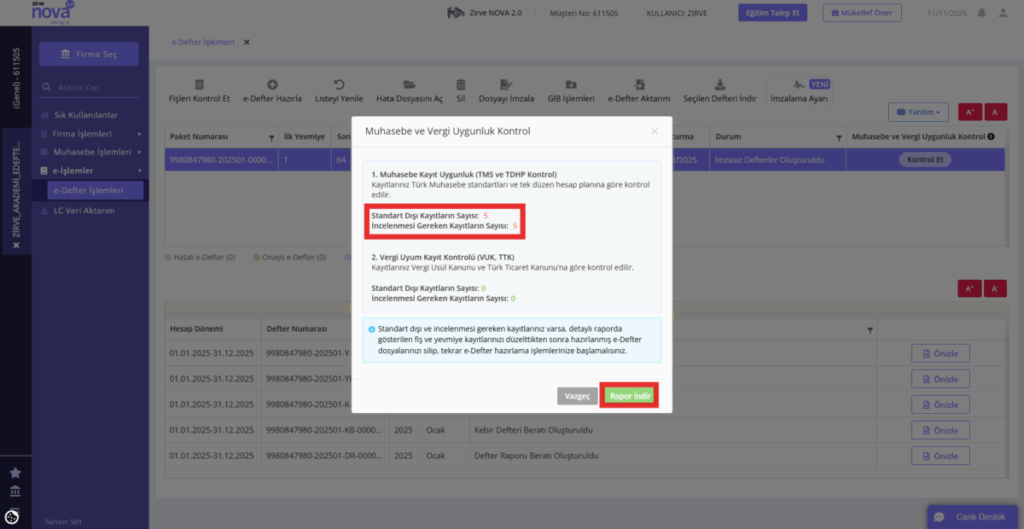
Task: Click Vazgeç to cancel the dialog
Action: [577, 396]
